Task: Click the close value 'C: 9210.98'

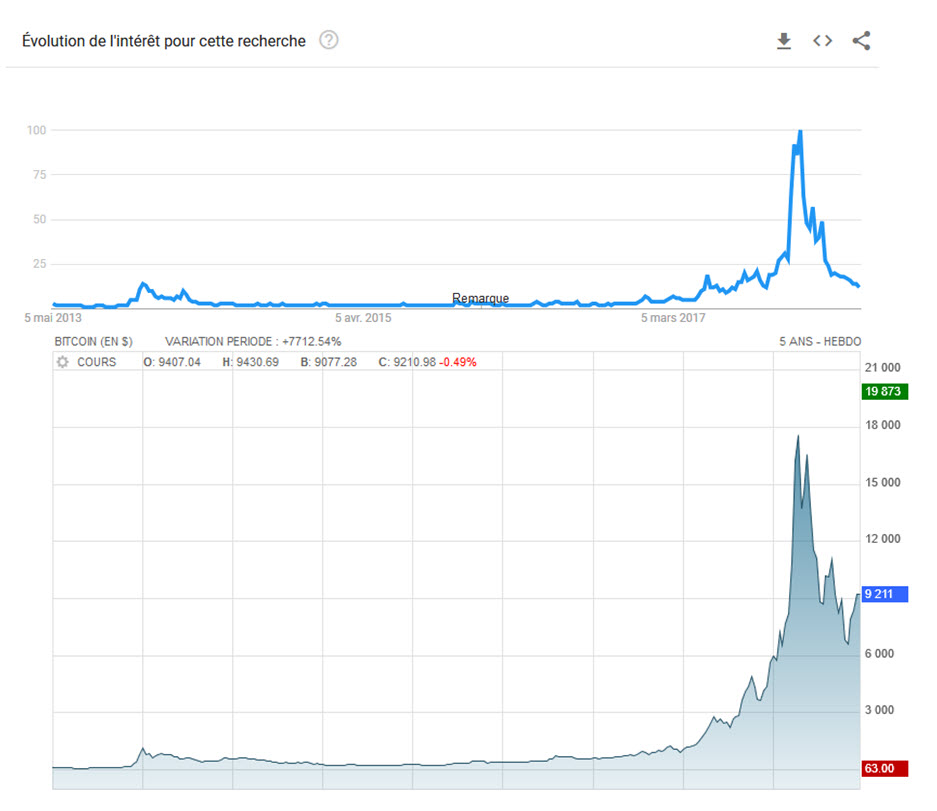Action: pos(408,362)
